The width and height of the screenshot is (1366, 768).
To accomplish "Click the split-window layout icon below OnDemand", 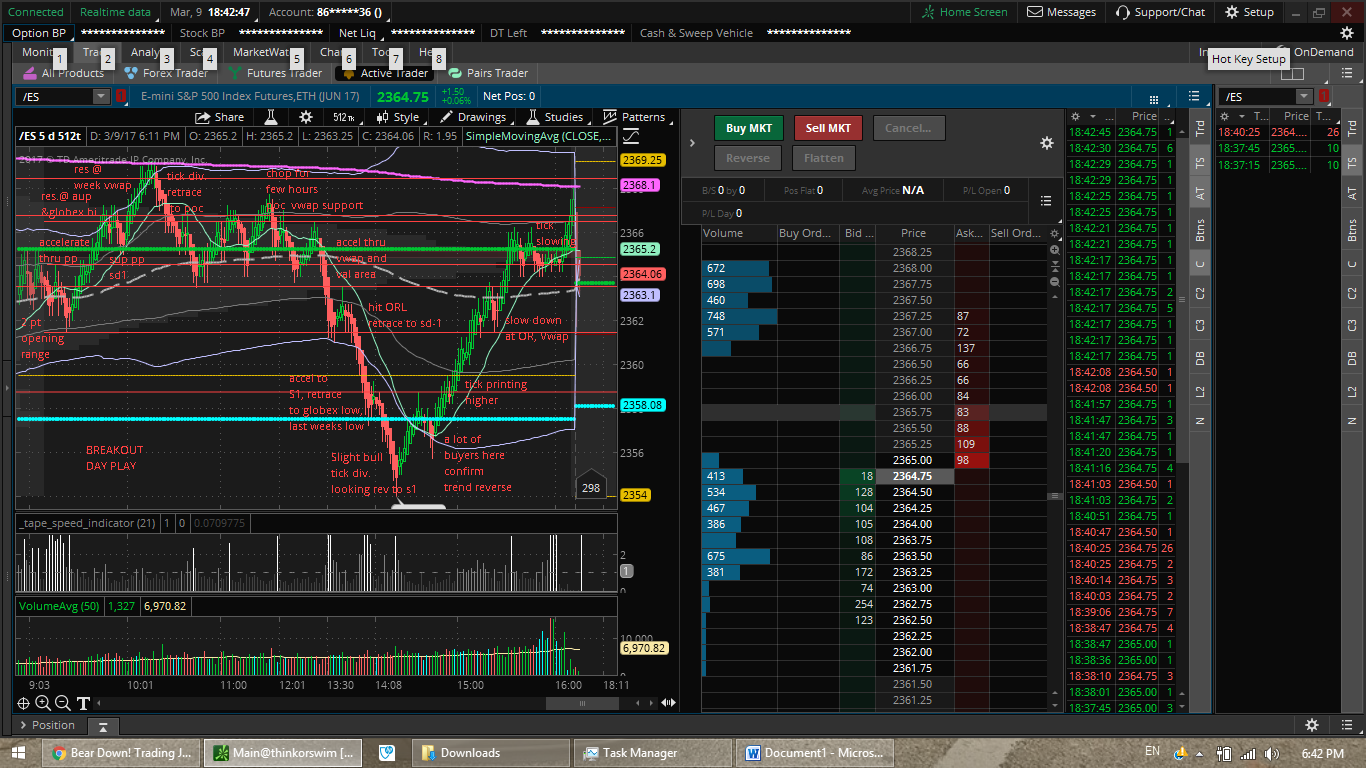I will (1292, 73).
